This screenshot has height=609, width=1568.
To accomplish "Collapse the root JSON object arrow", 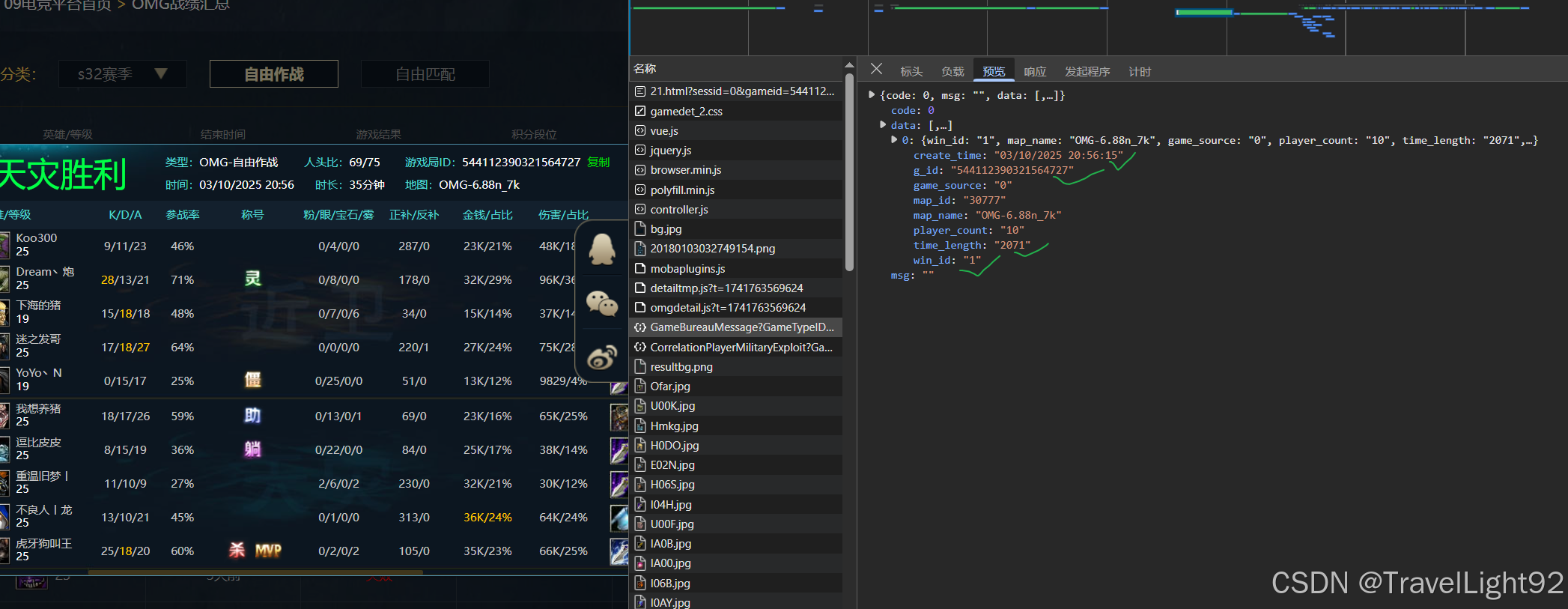I will pyautogui.click(x=872, y=95).
